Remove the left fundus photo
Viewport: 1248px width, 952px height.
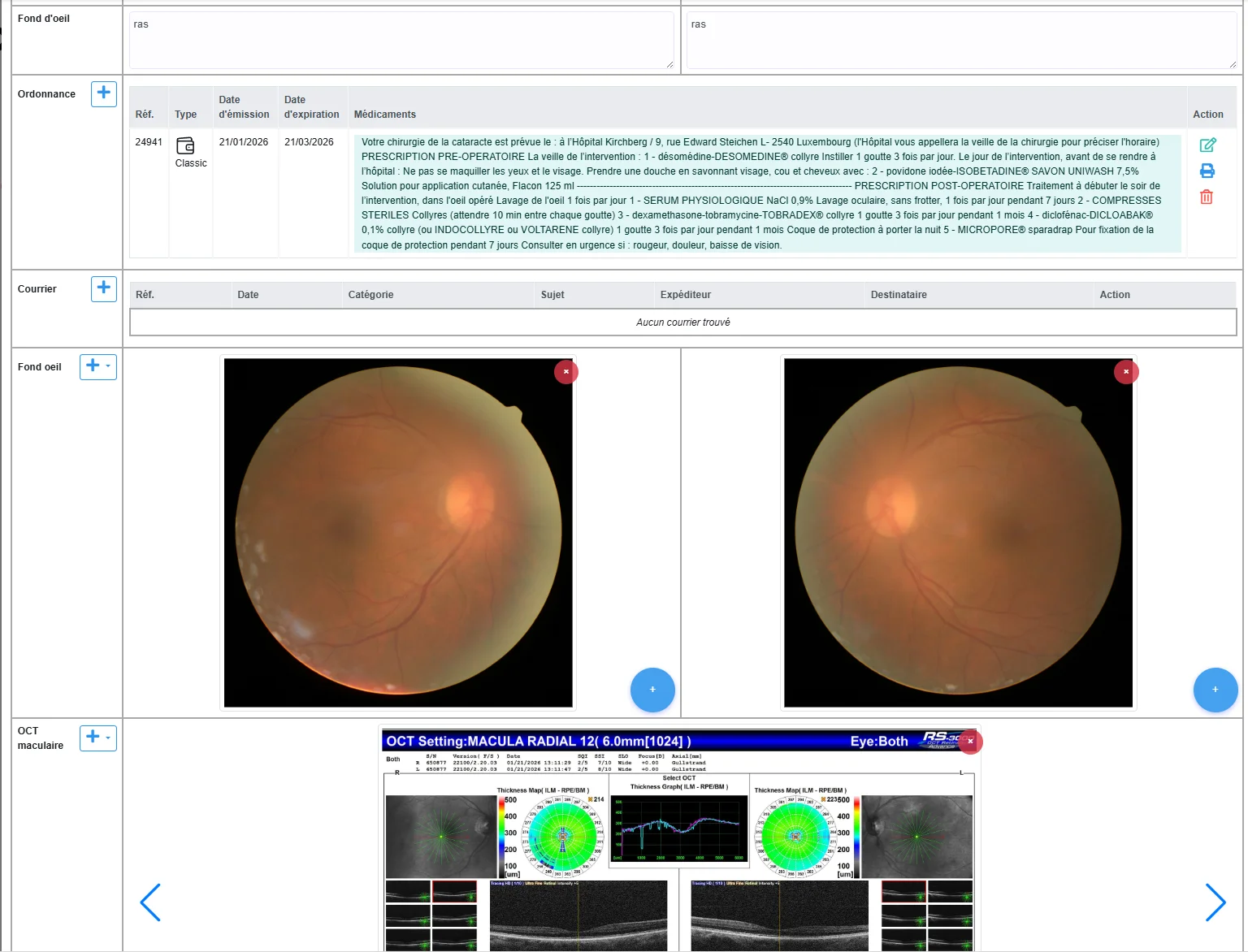click(565, 371)
